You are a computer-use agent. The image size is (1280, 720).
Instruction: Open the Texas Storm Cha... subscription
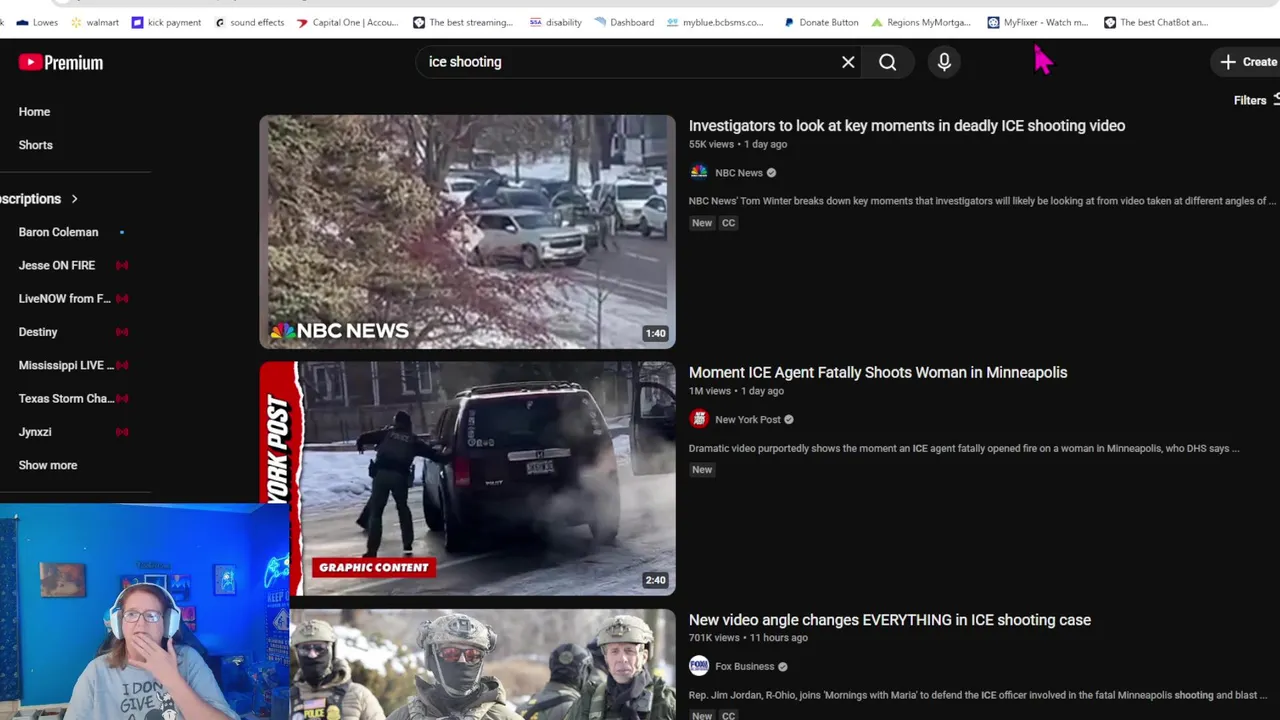coord(66,398)
